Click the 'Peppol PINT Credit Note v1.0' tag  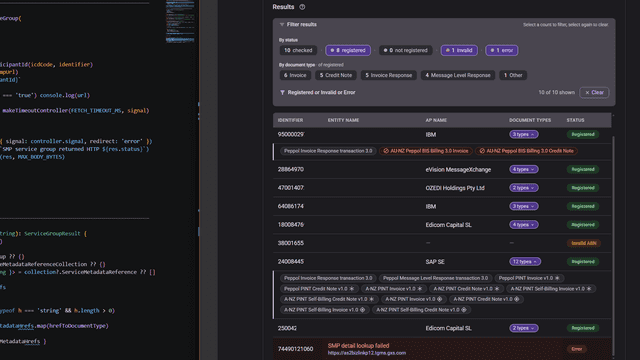pos(319,289)
